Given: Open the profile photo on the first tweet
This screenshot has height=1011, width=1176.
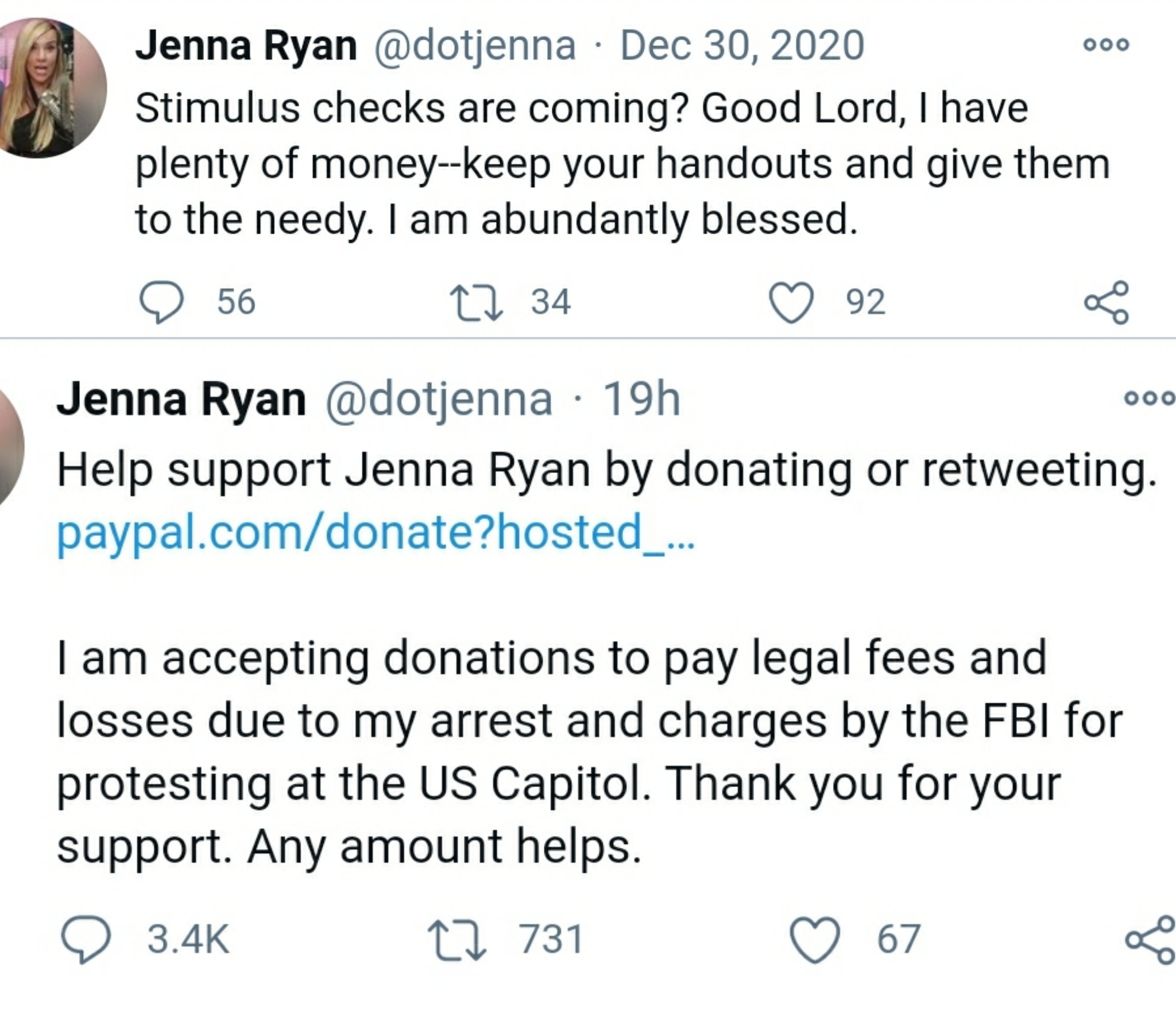Looking at the screenshot, I should [53, 88].
